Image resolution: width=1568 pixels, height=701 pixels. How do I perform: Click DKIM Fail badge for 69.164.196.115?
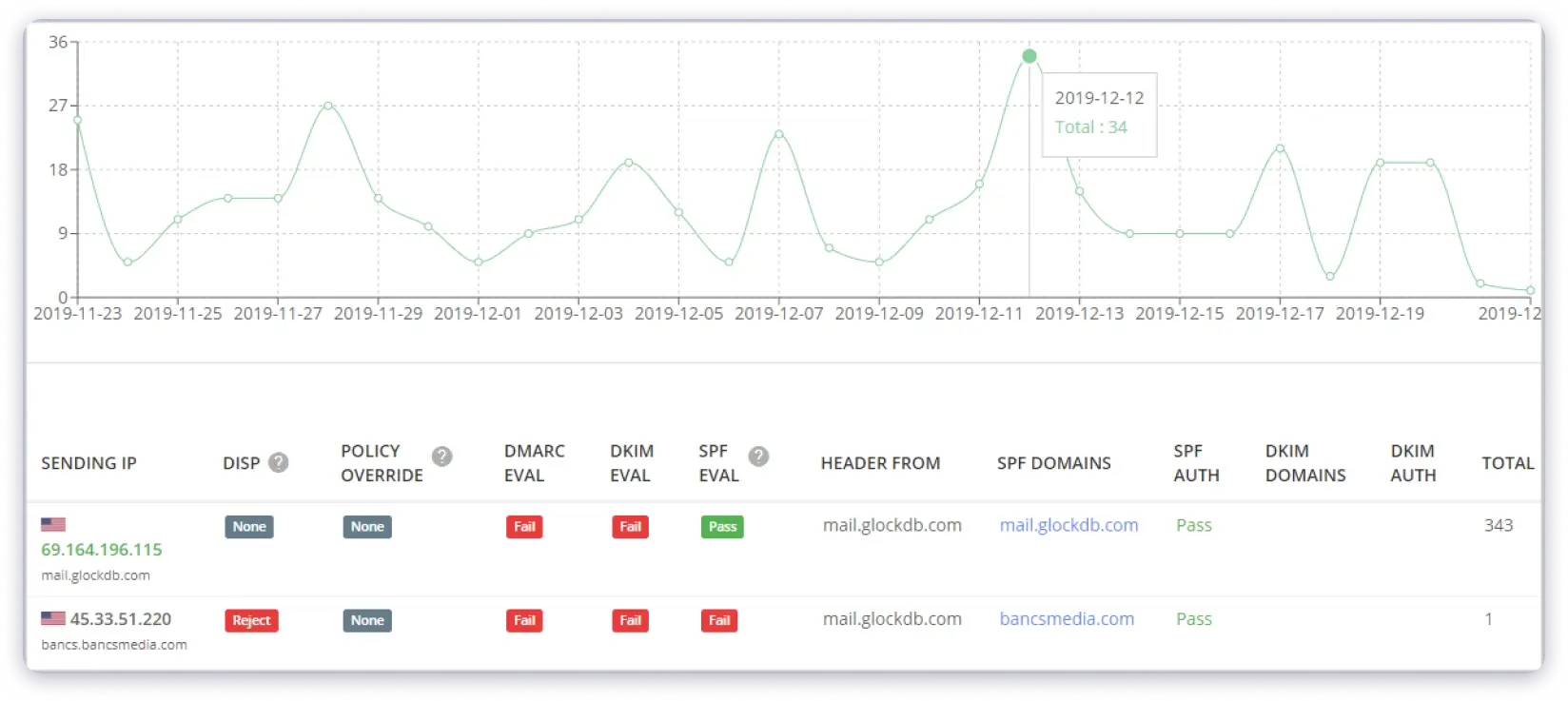point(630,527)
